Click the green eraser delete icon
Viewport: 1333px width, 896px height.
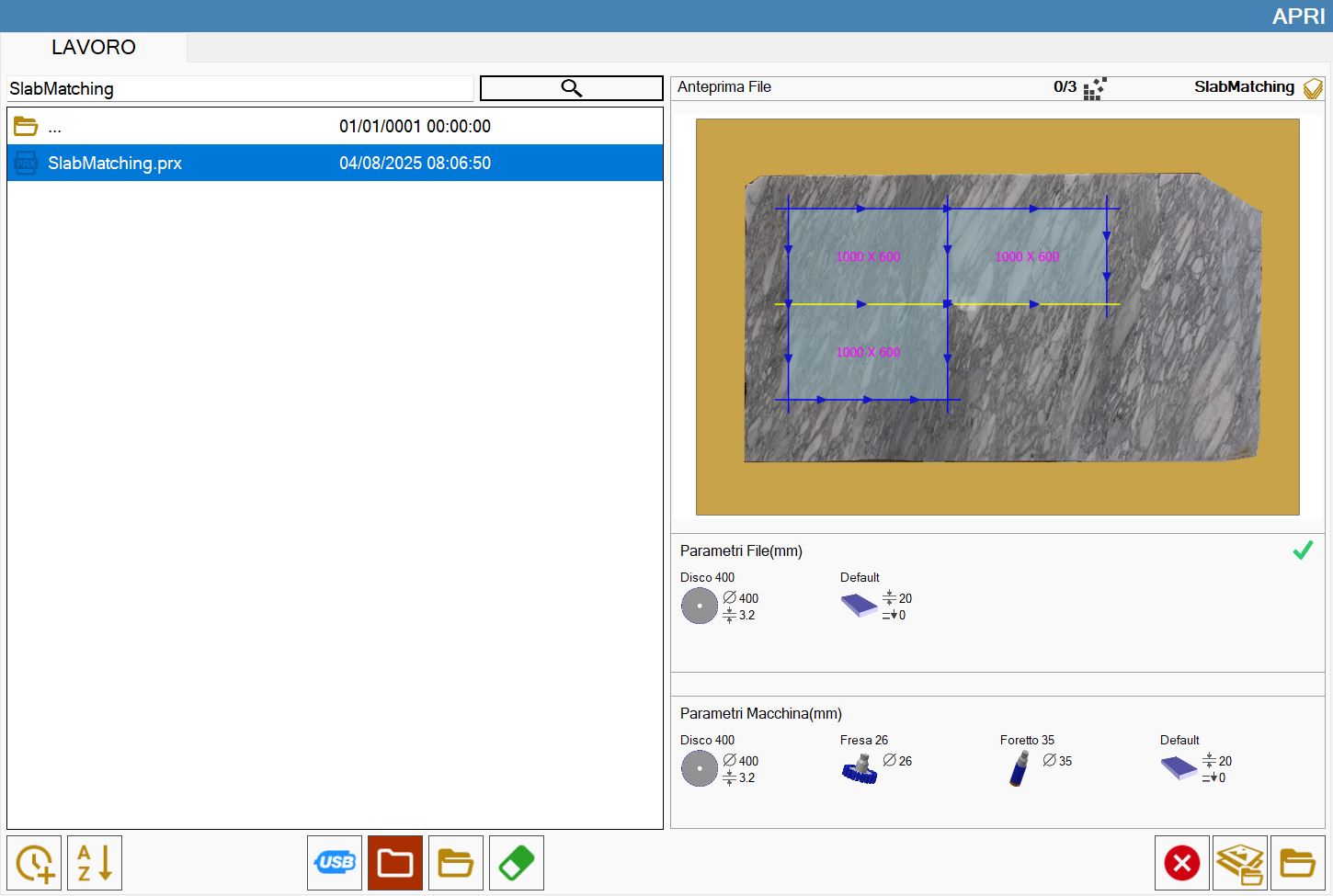tap(517, 863)
